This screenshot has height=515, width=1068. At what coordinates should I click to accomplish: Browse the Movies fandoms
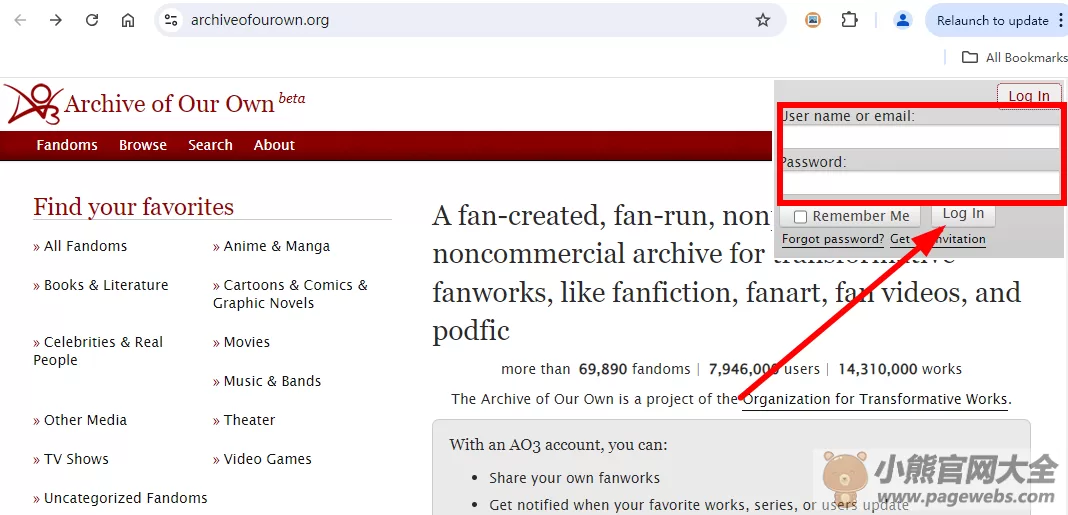click(247, 342)
